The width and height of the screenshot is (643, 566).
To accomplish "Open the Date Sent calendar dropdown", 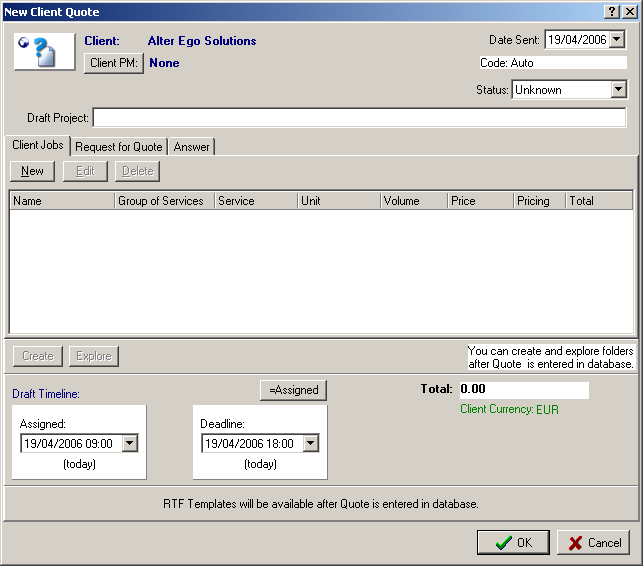I will (616, 40).
